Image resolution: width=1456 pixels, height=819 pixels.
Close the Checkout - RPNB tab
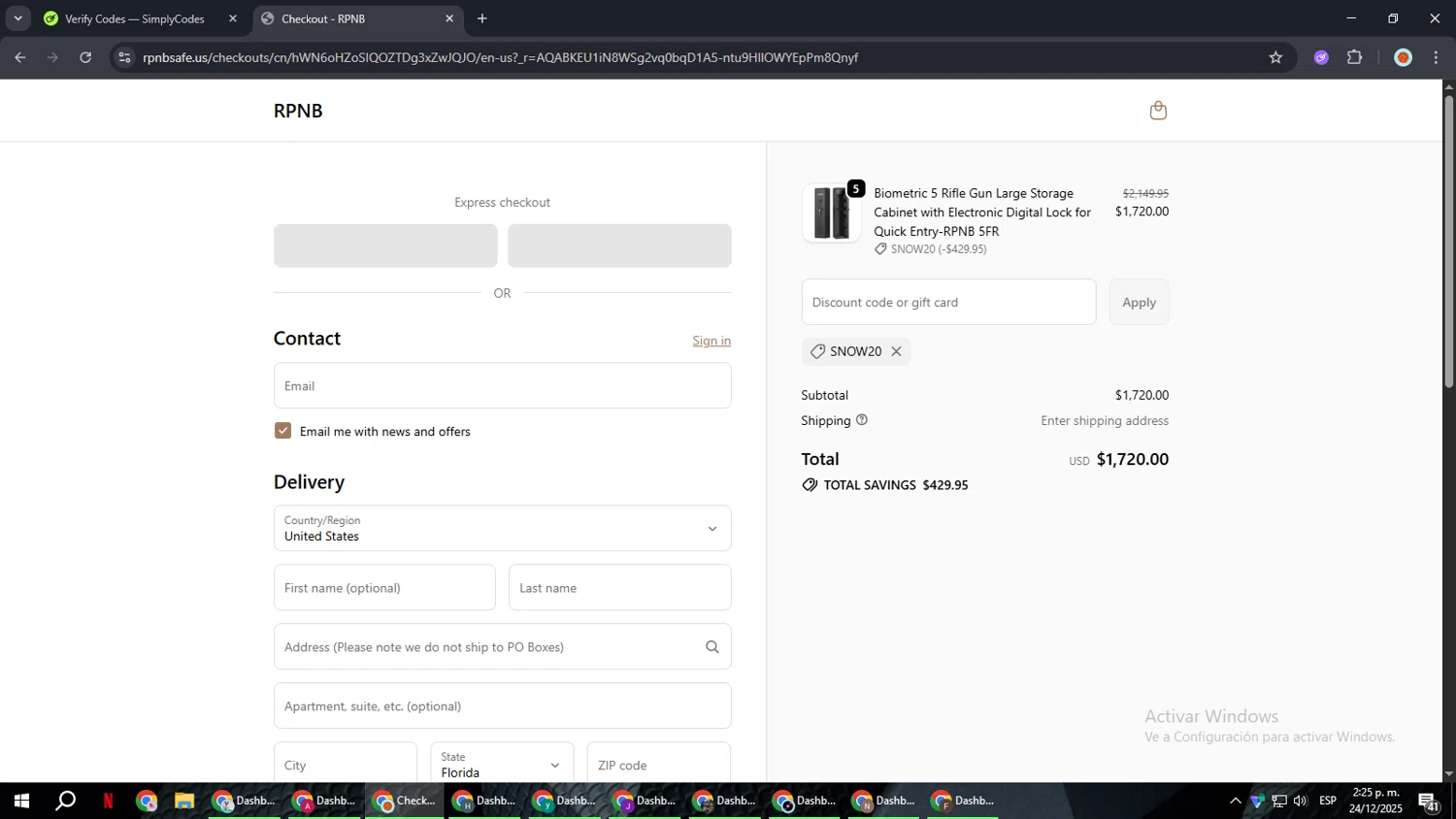point(449,18)
